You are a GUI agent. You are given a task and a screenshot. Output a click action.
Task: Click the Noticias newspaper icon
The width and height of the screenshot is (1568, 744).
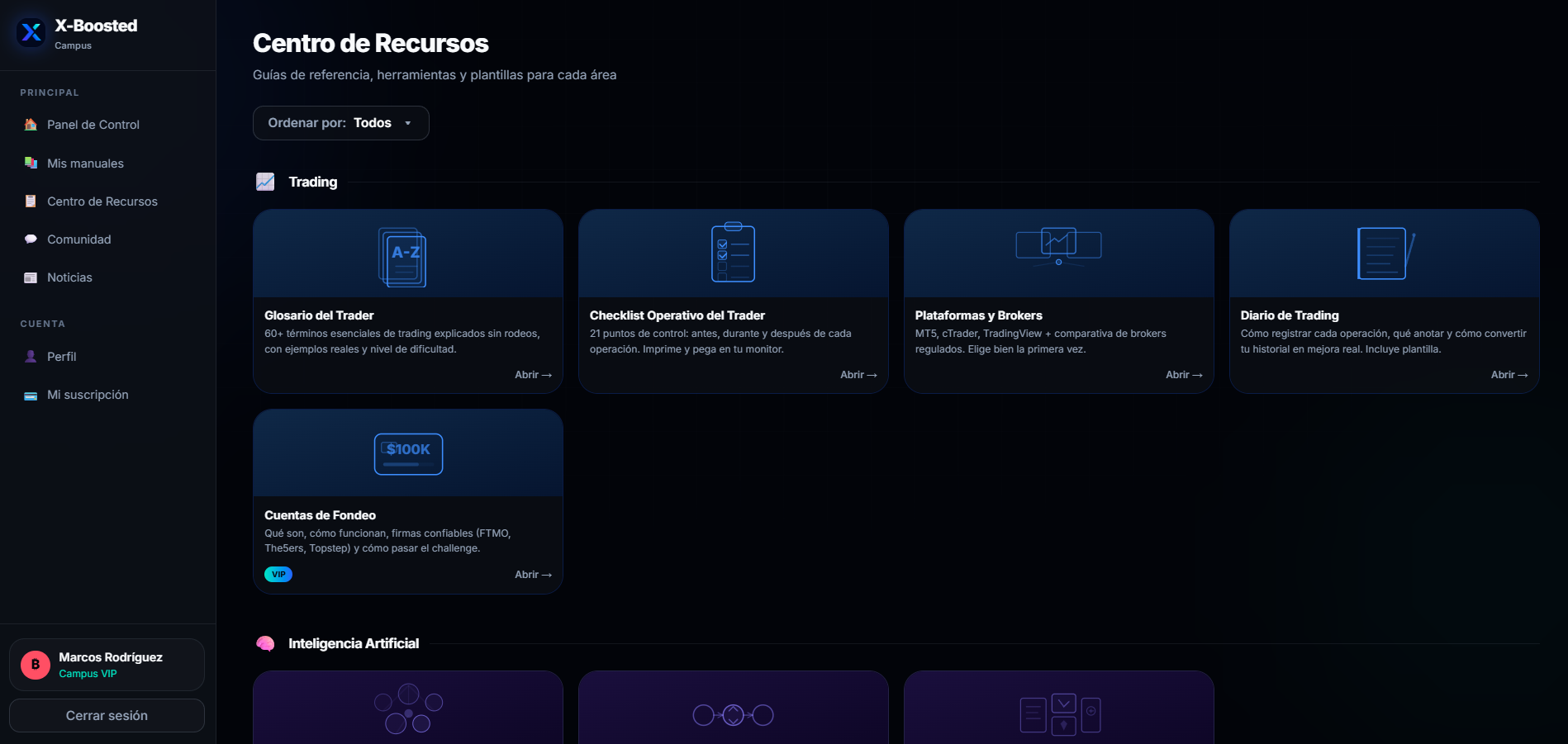coord(31,277)
